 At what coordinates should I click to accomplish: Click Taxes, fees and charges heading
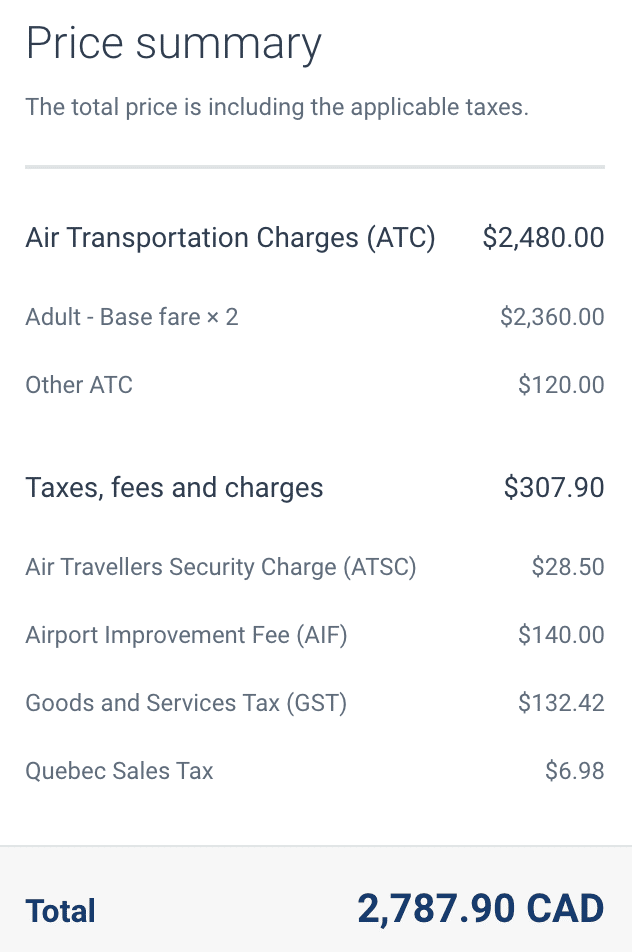[x=174, y=488]
